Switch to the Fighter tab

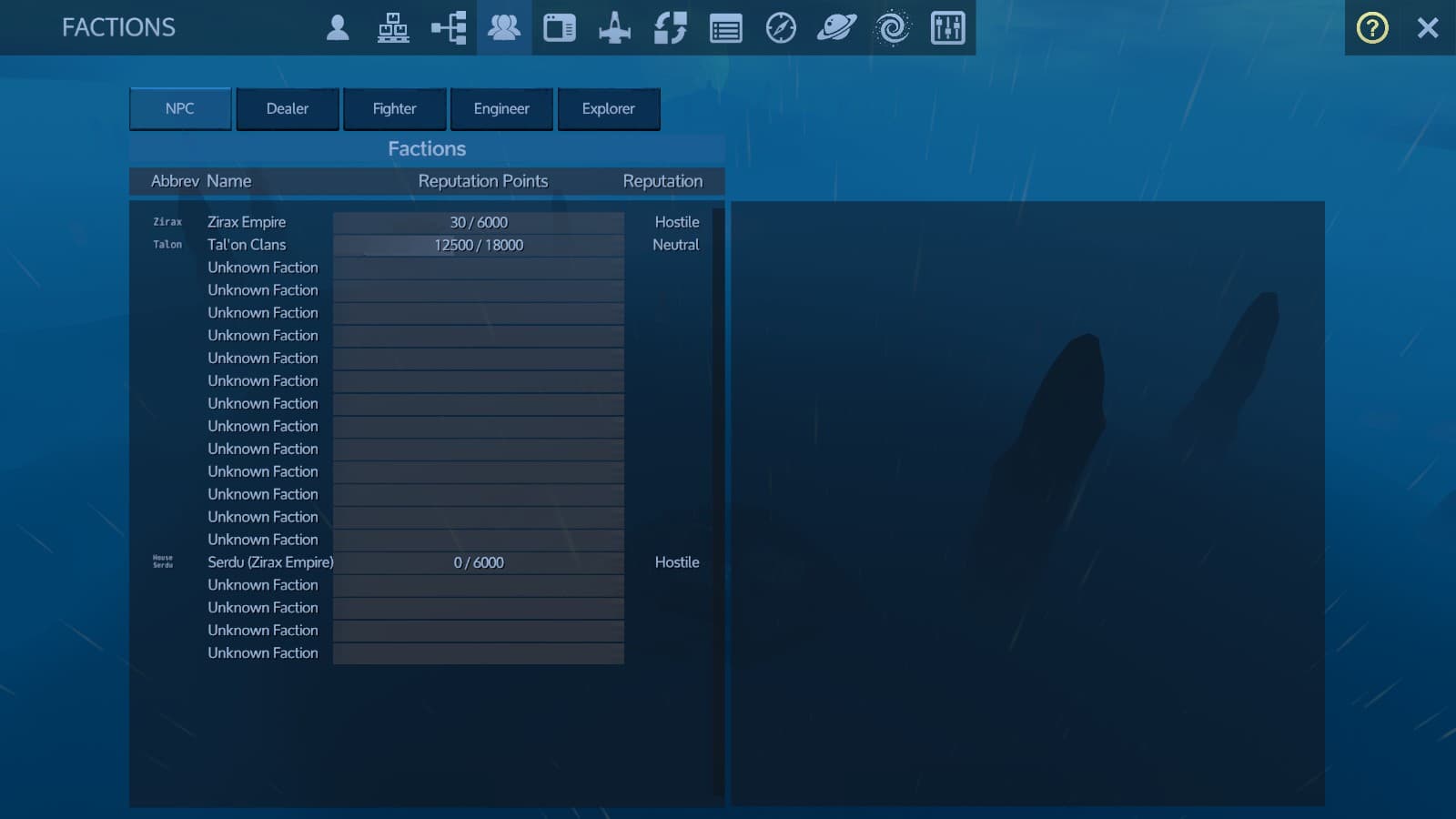tap(395, 108)
